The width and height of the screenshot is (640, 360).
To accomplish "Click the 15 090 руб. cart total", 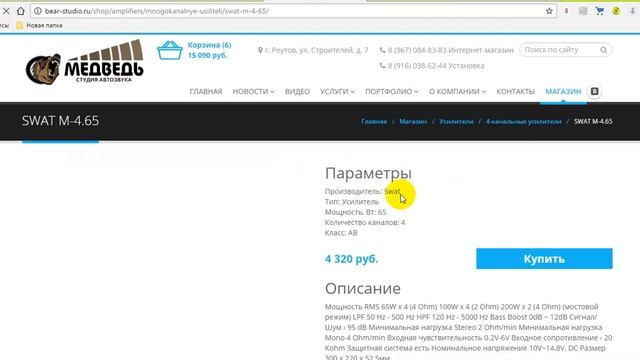I will pos(207,55).
